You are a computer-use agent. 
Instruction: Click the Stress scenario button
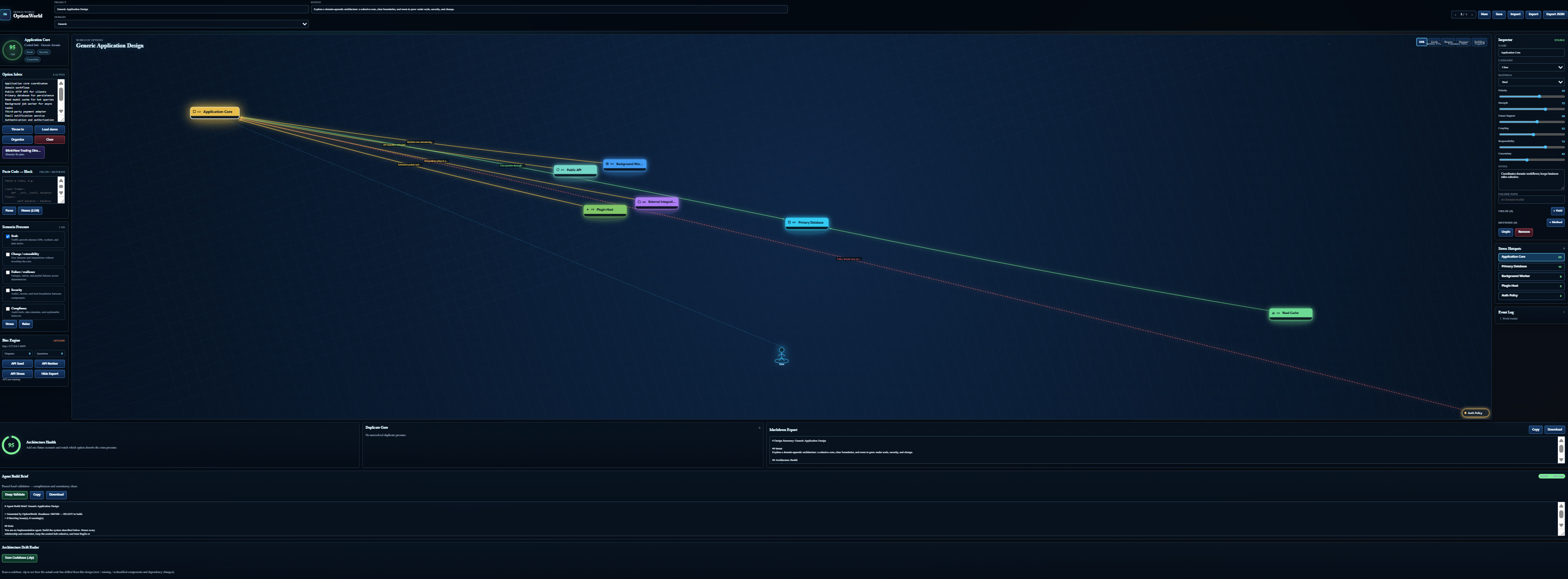click(x=9, y=324)
